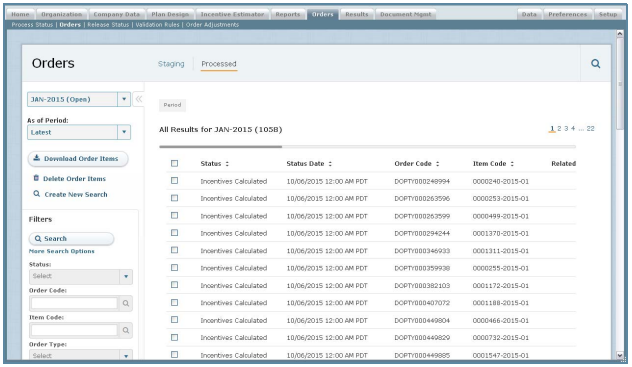Sort by Order Code using its sort arrows
Image resolution: width=632 pixels, height=367 pixels.
tap(437, 164)
